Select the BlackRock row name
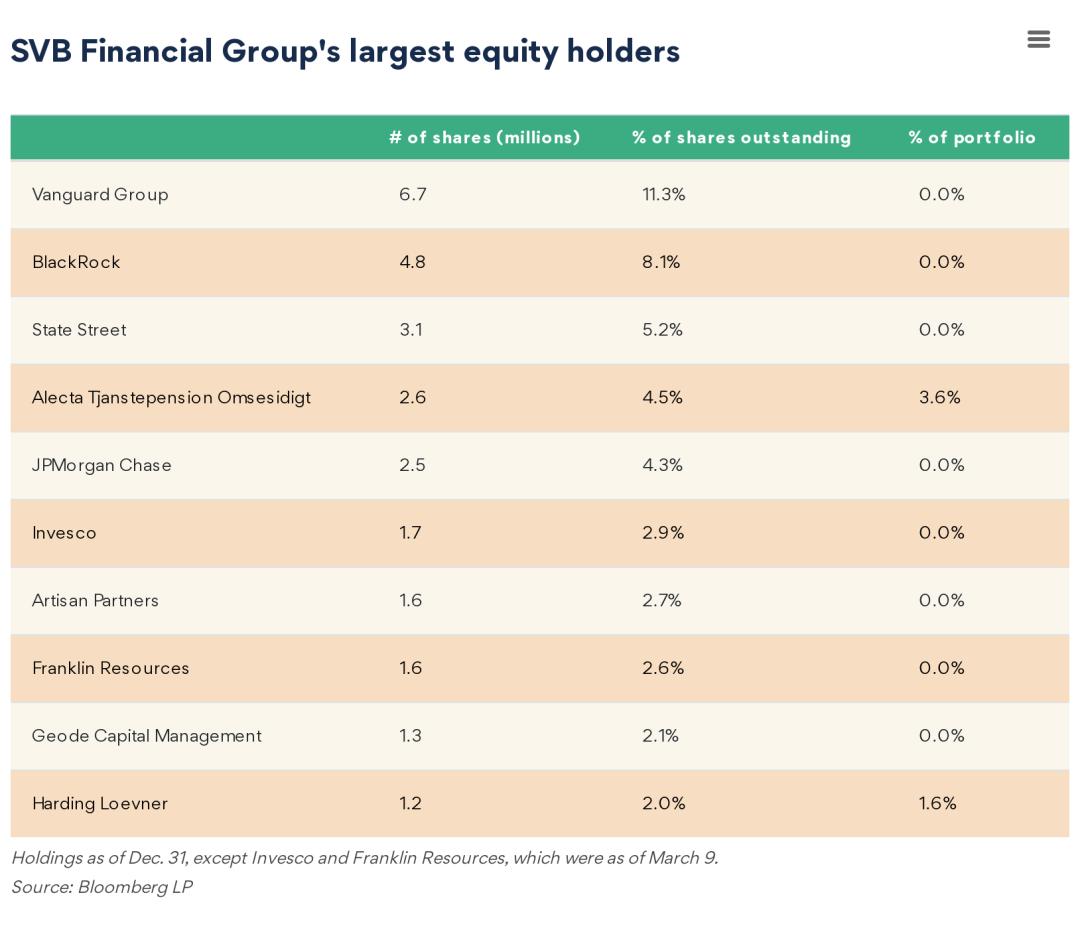1080x938 pixels. click(x=76, y=263)
